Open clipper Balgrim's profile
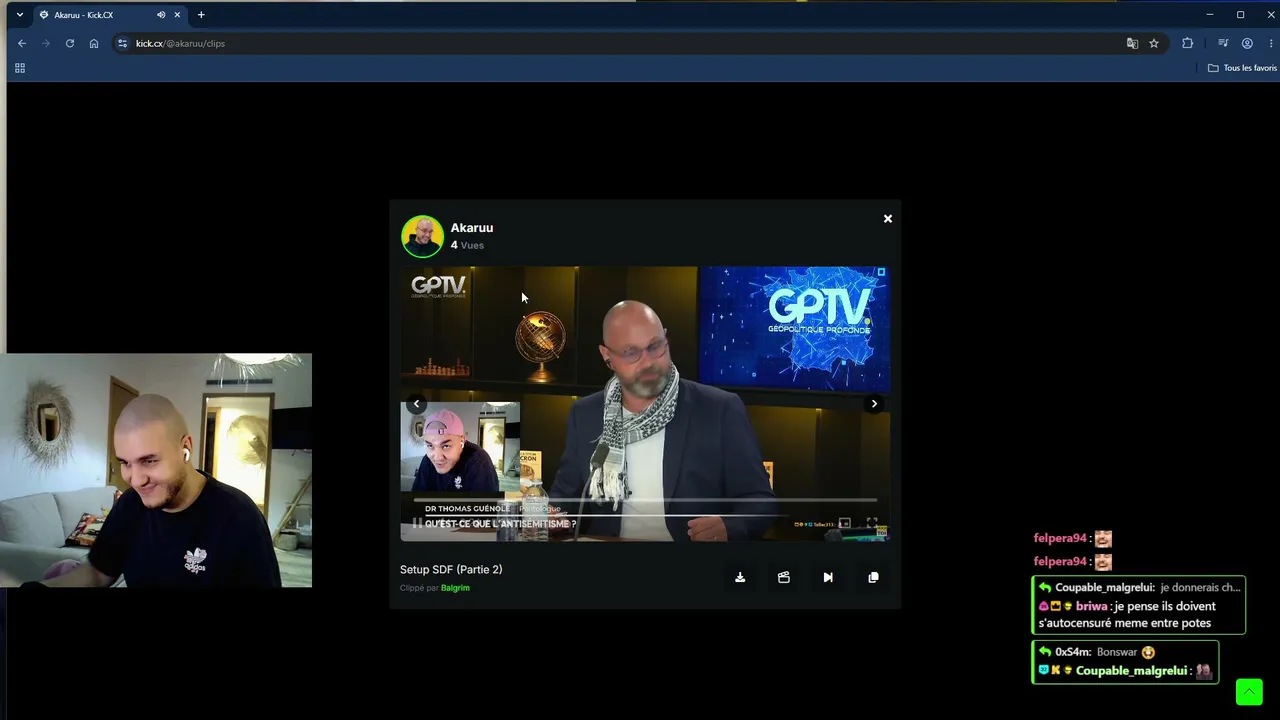This screenshot has width=1280, height=720. tap(455, 588)
